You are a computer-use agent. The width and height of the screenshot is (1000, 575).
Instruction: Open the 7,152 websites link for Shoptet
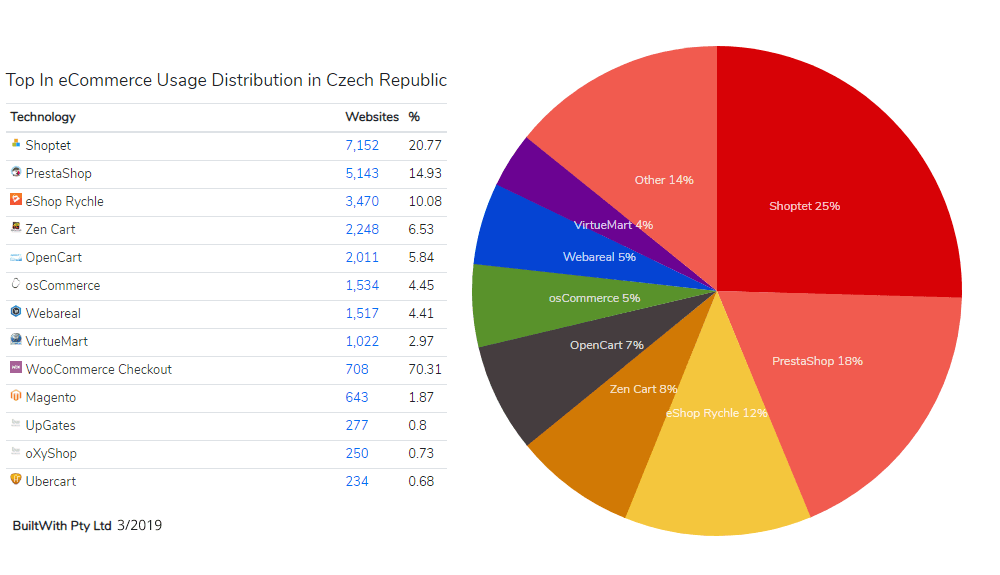pos(362,146)
